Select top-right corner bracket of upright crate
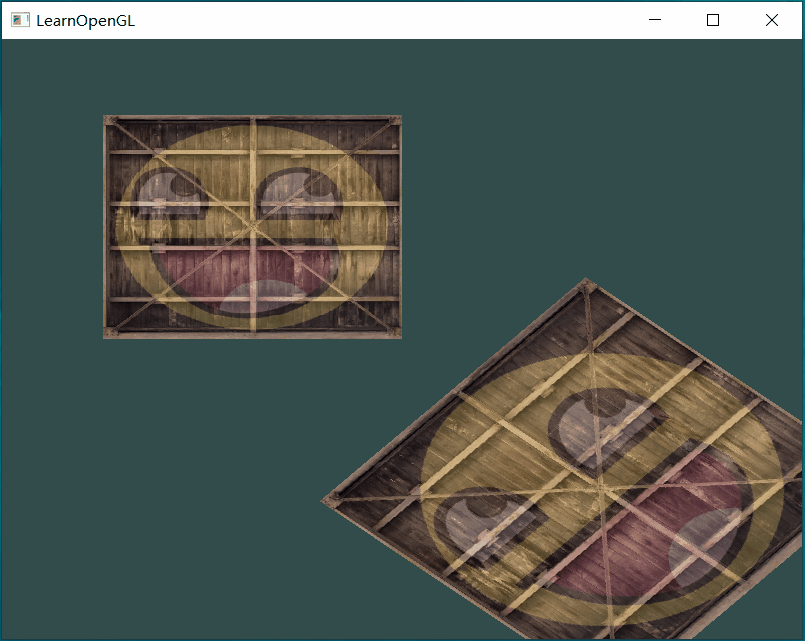805x641 pixels. click(394, 122)
